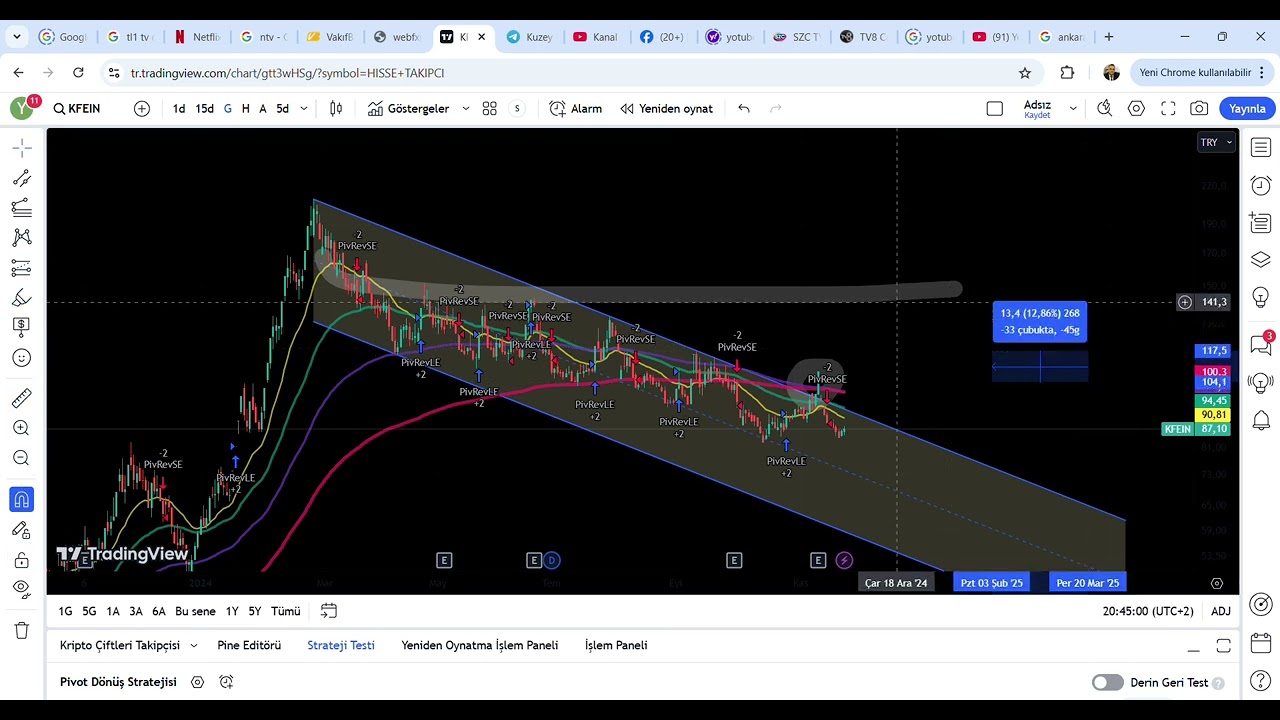Screen dimensions: 1280x720
Task: Maximize the bottom strategy panel
Action: point(1223,646)
